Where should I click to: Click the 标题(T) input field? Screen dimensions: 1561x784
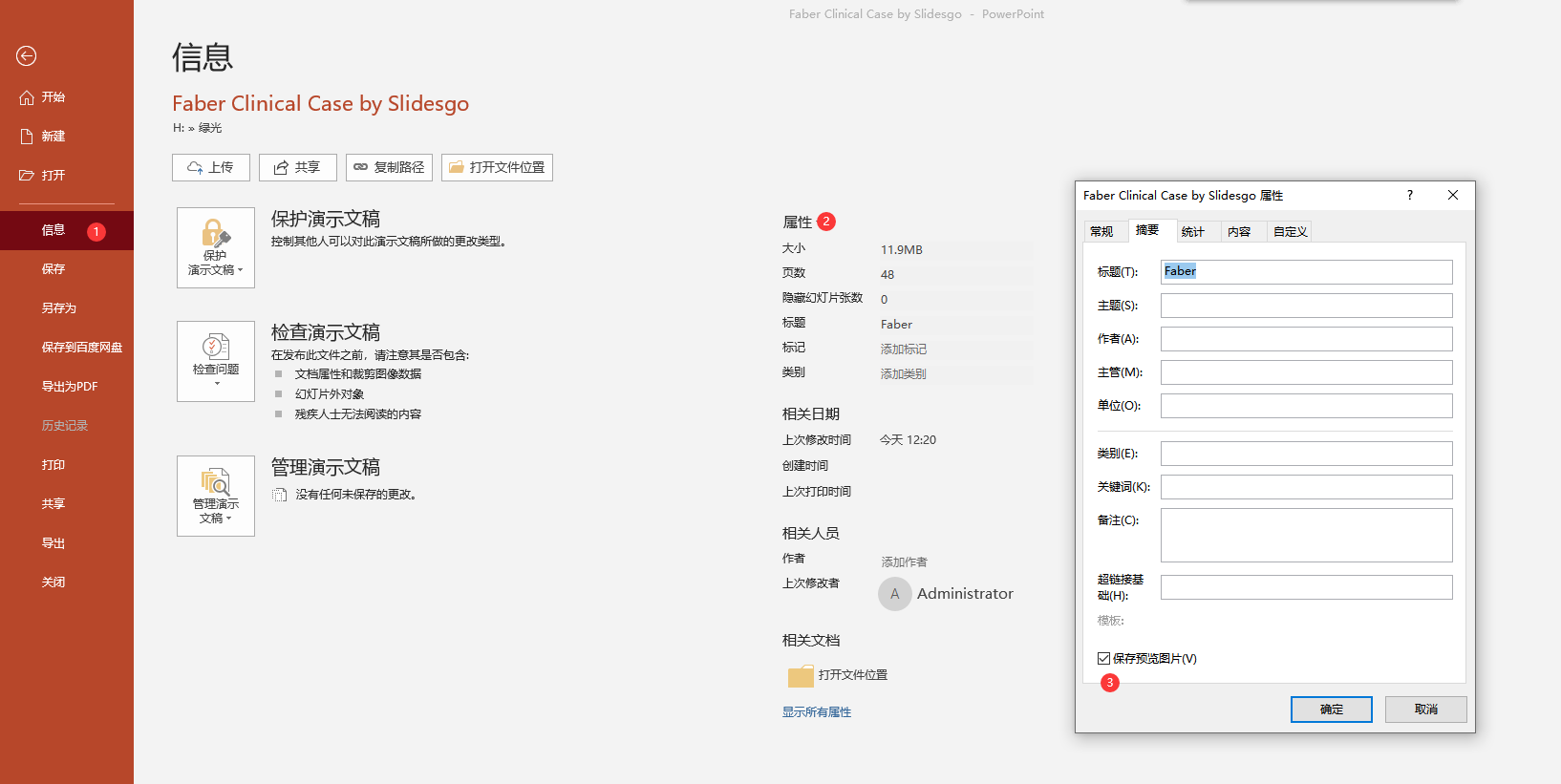1306,272
